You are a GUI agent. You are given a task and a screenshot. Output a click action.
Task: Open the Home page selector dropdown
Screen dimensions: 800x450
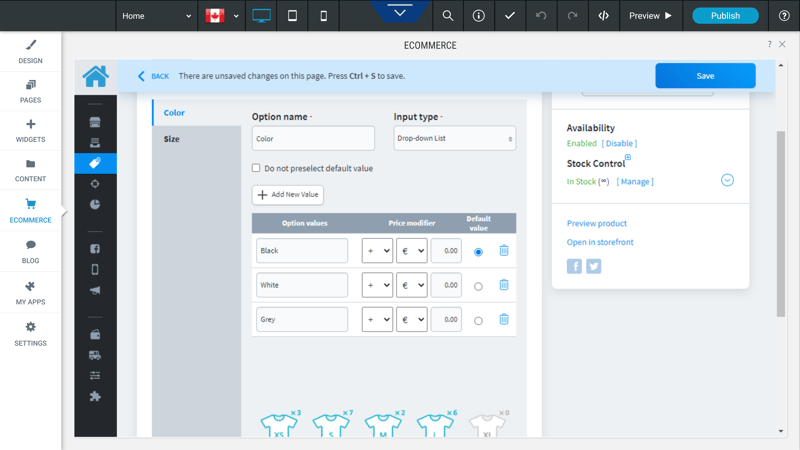pos(156,16)
